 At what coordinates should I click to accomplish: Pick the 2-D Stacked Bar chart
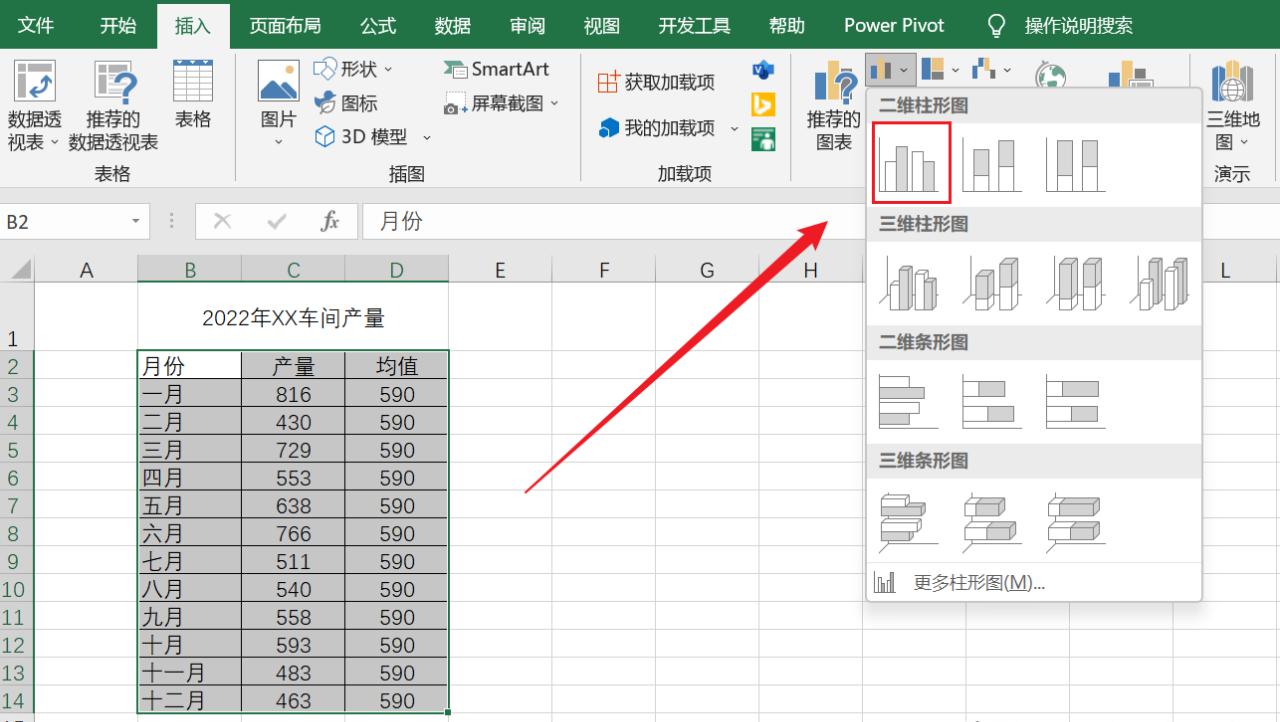coord(991,400)
